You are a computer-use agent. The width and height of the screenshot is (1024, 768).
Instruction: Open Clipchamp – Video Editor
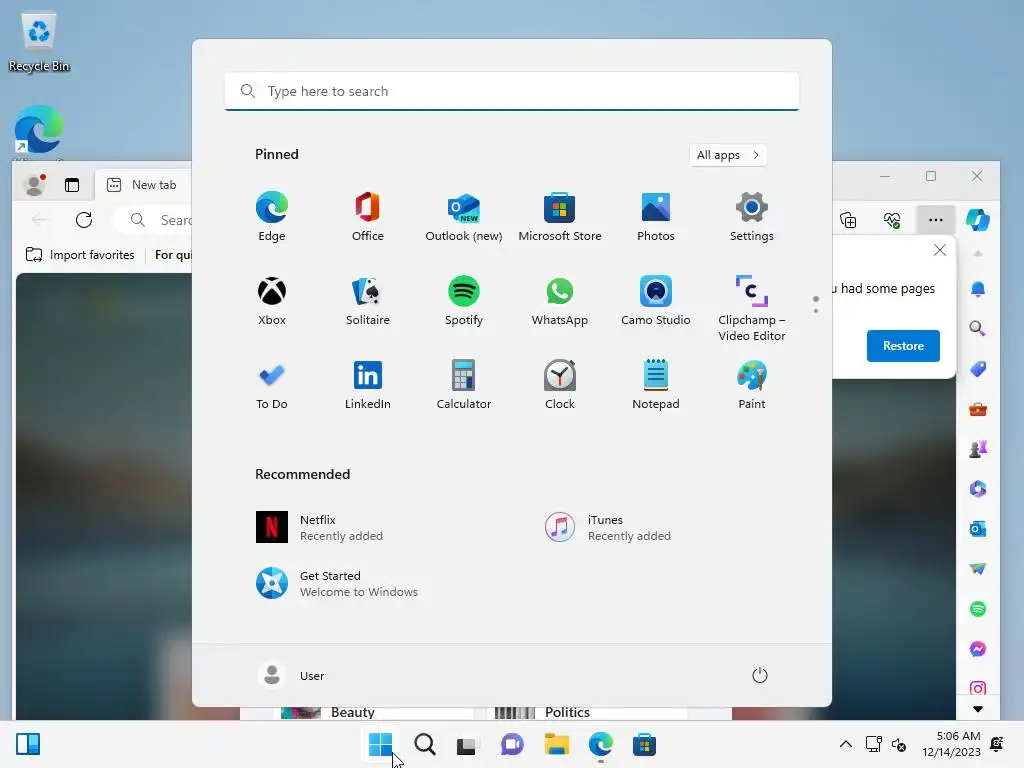(x=752, y=308)
